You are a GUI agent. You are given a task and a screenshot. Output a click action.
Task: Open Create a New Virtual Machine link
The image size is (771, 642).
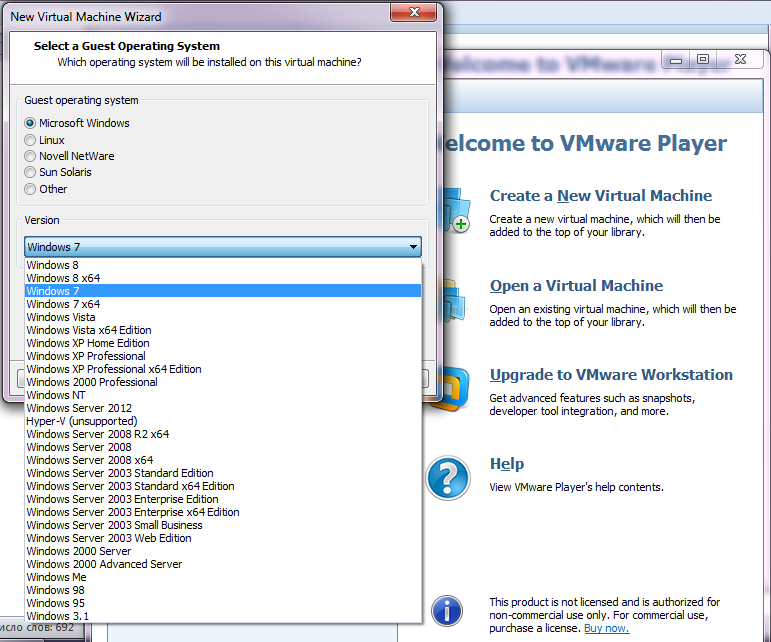(601, 196)
